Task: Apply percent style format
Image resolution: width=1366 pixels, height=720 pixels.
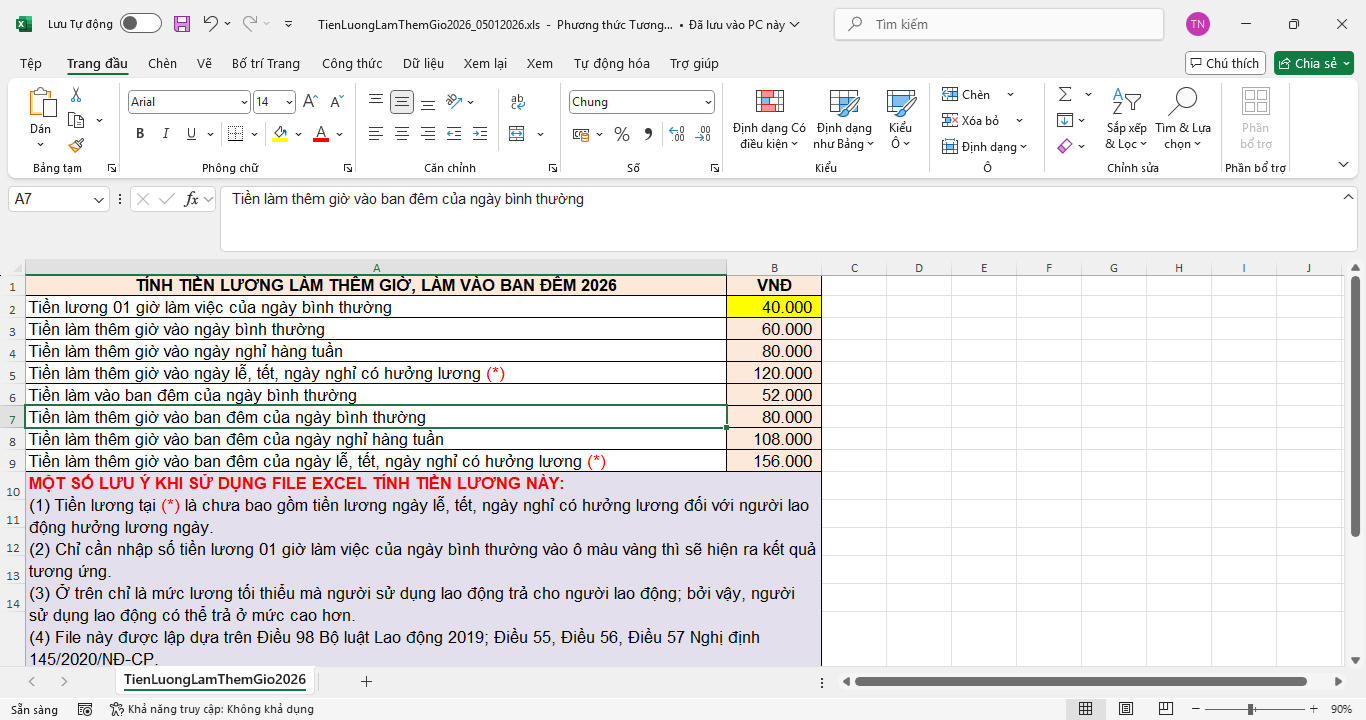Action: 622,134
